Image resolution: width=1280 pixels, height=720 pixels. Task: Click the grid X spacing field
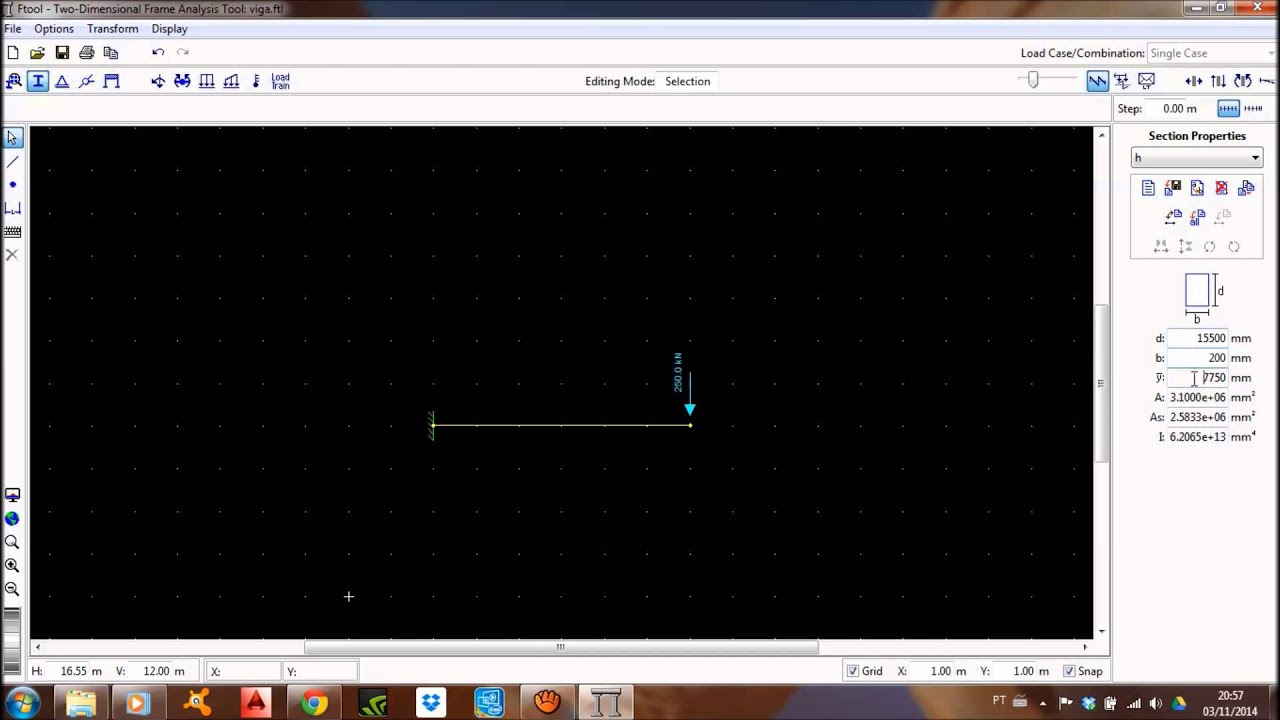(x=941, y=671)
